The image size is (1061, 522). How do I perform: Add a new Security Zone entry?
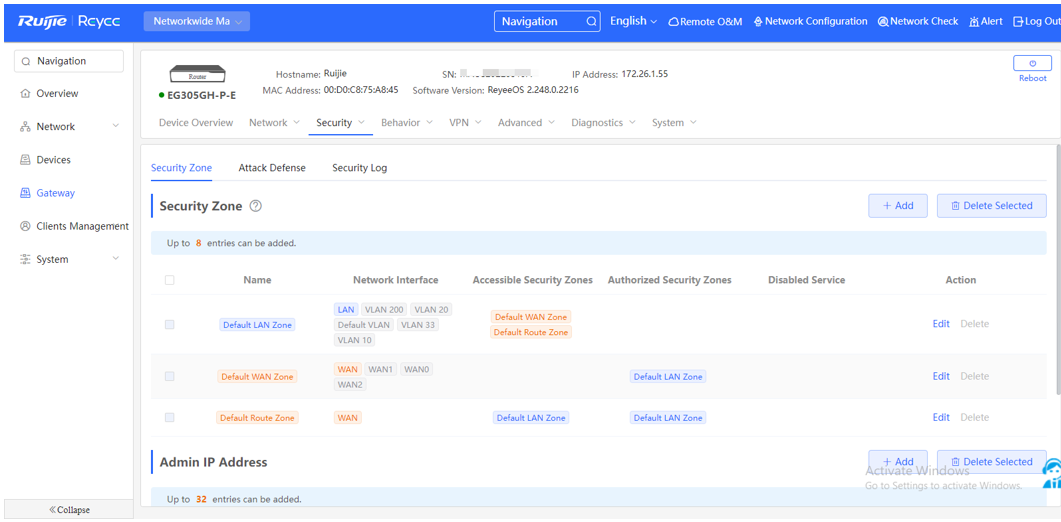click(x=898, y=206)
